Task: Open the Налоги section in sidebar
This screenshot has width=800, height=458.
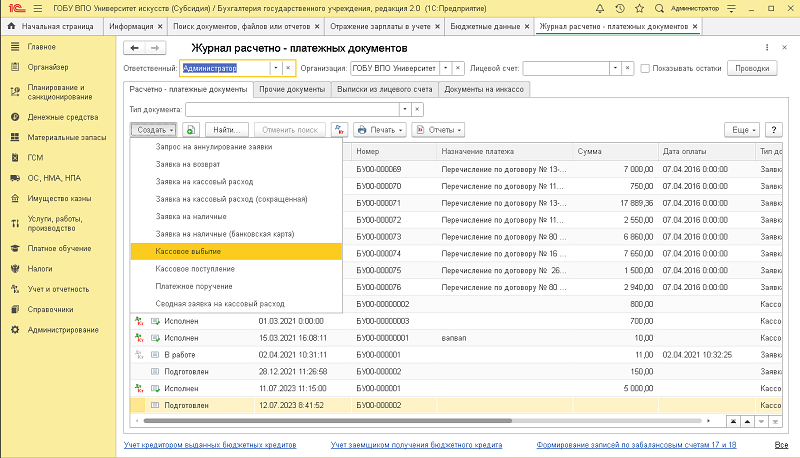Action: (x=41, y=268)
